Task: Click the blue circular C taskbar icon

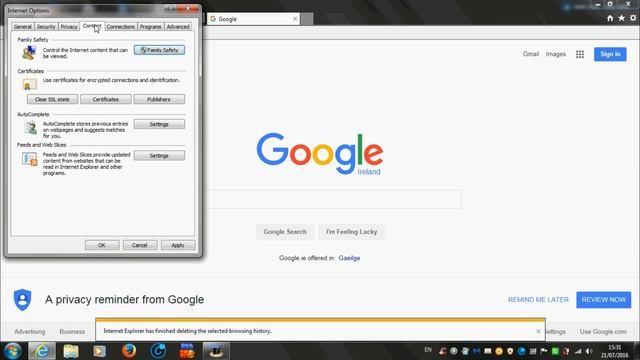Action: (x=158, y=351)
